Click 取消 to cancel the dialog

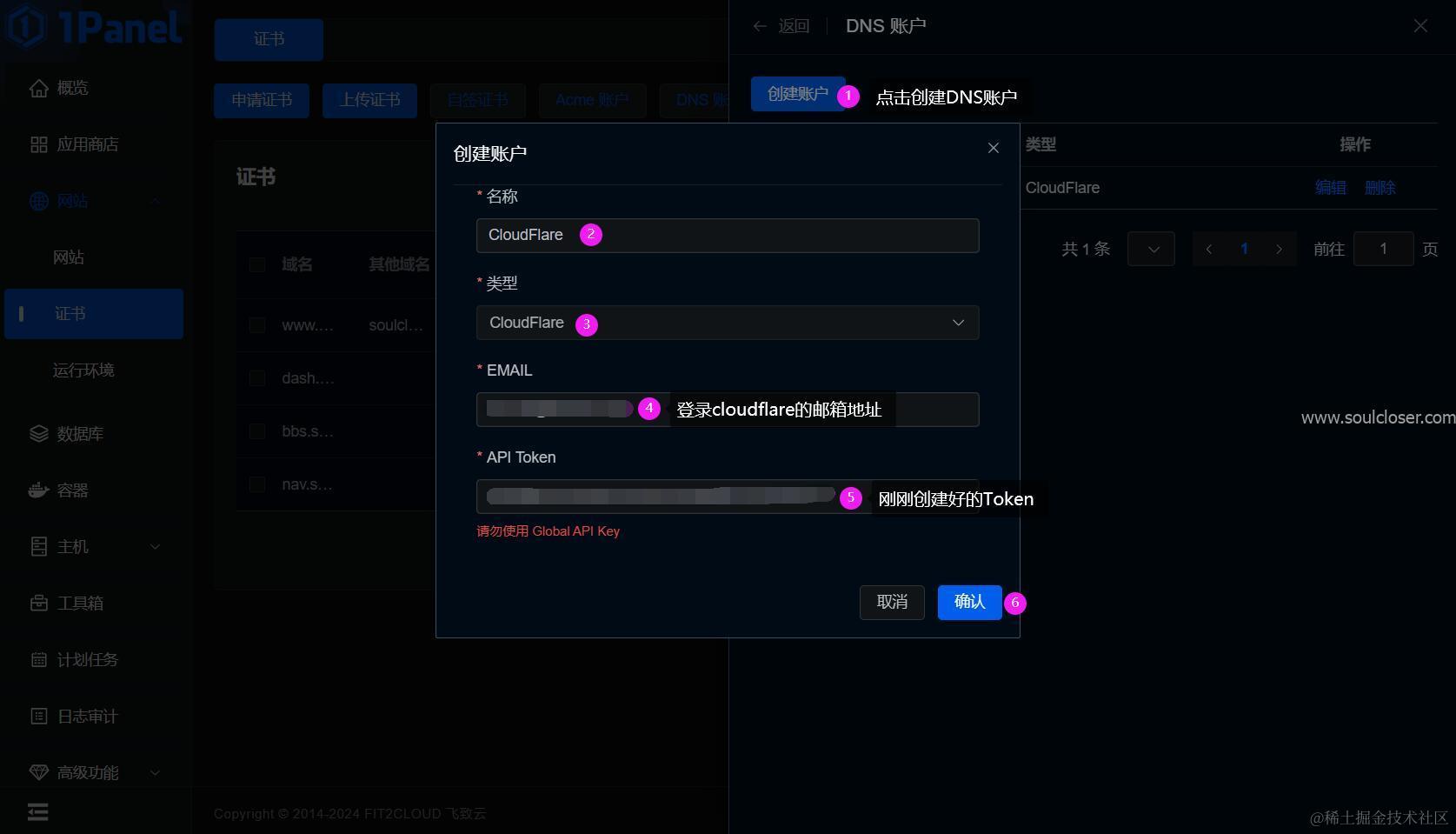892,602
